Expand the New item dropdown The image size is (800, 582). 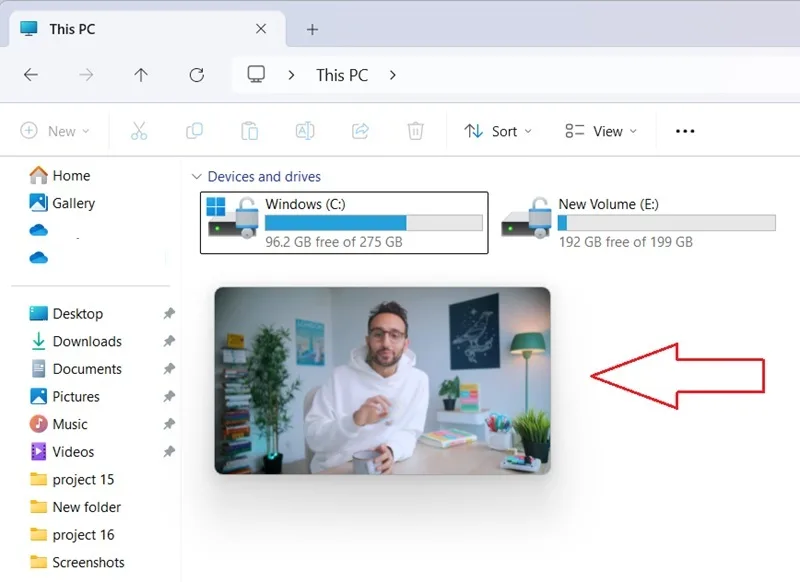(55, 131)
